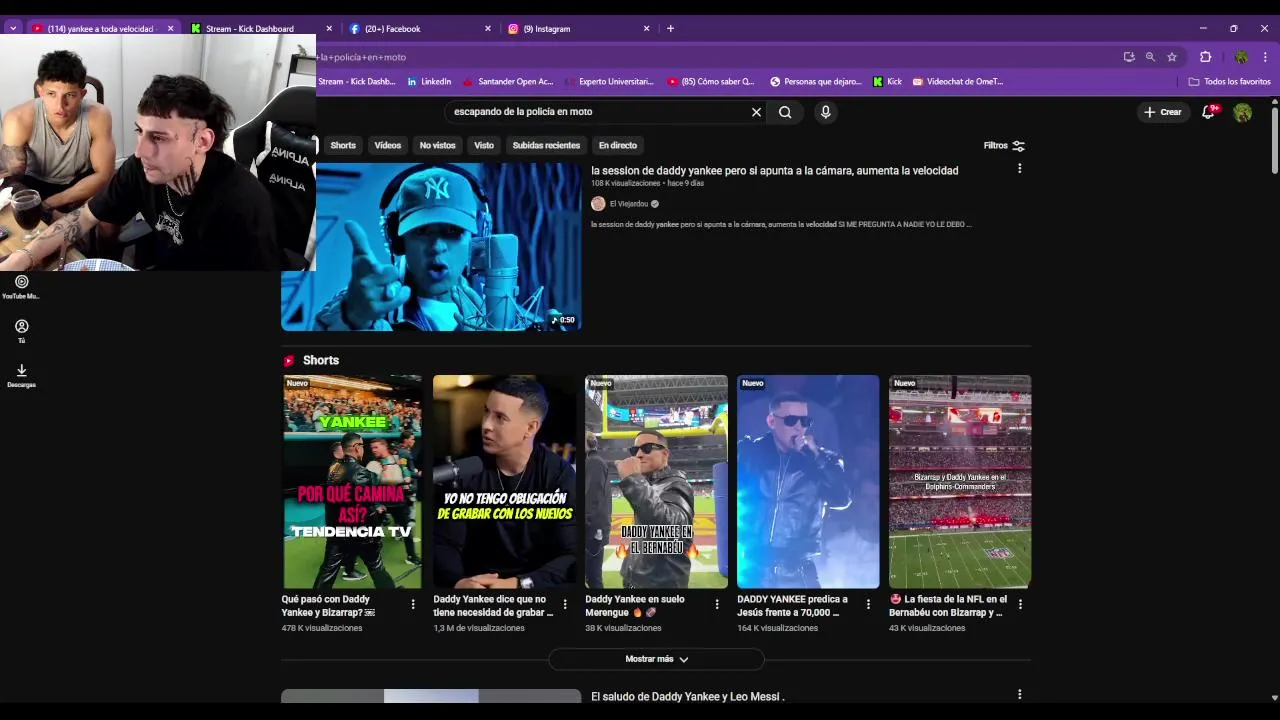Open 'POR QUÉ CAMINA ASÍ' short thumbnail
The image size is (1280, 720).
(352, 482)
